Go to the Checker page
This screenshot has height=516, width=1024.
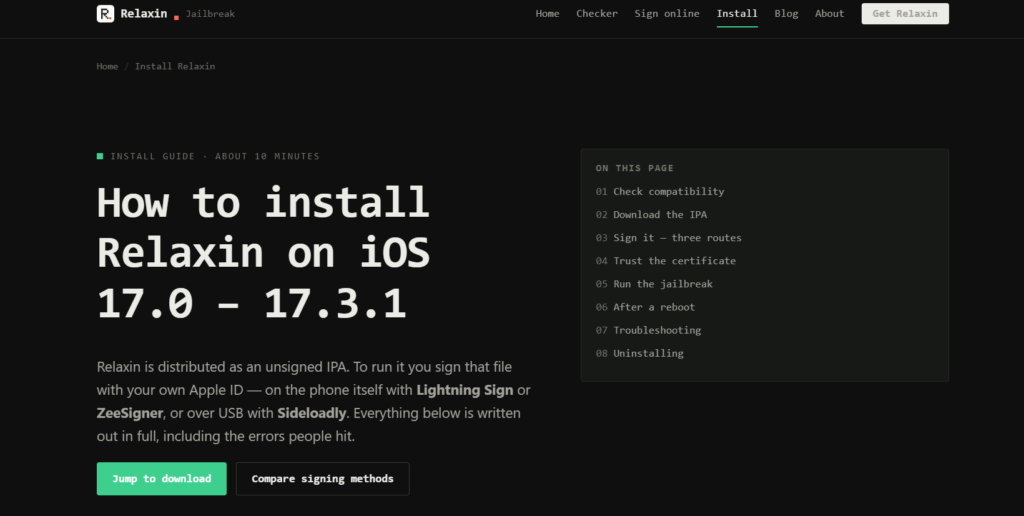(x=596, y=14)
